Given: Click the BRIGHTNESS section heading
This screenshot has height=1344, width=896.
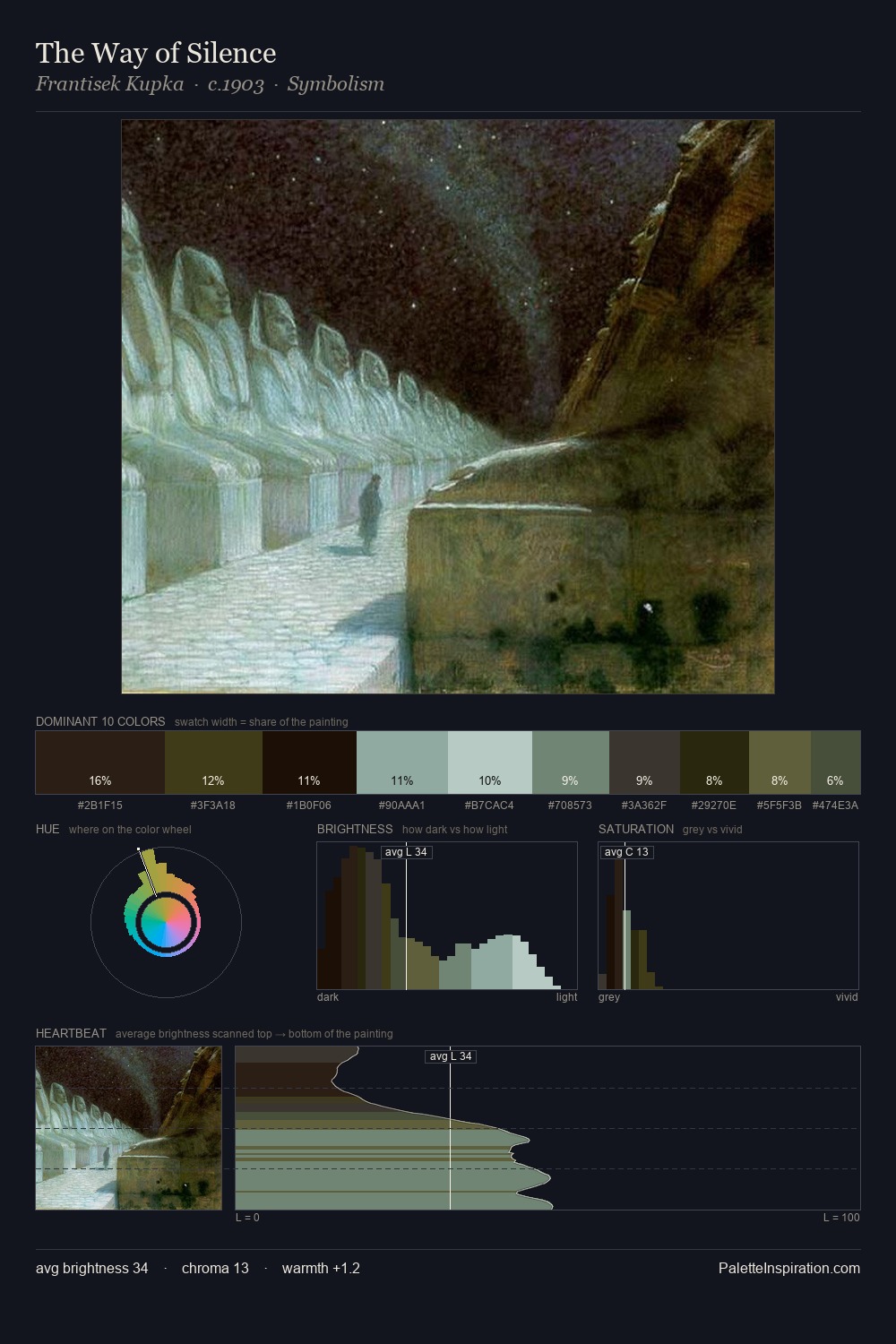Looking at the screenshot, I should click(355, 829).
